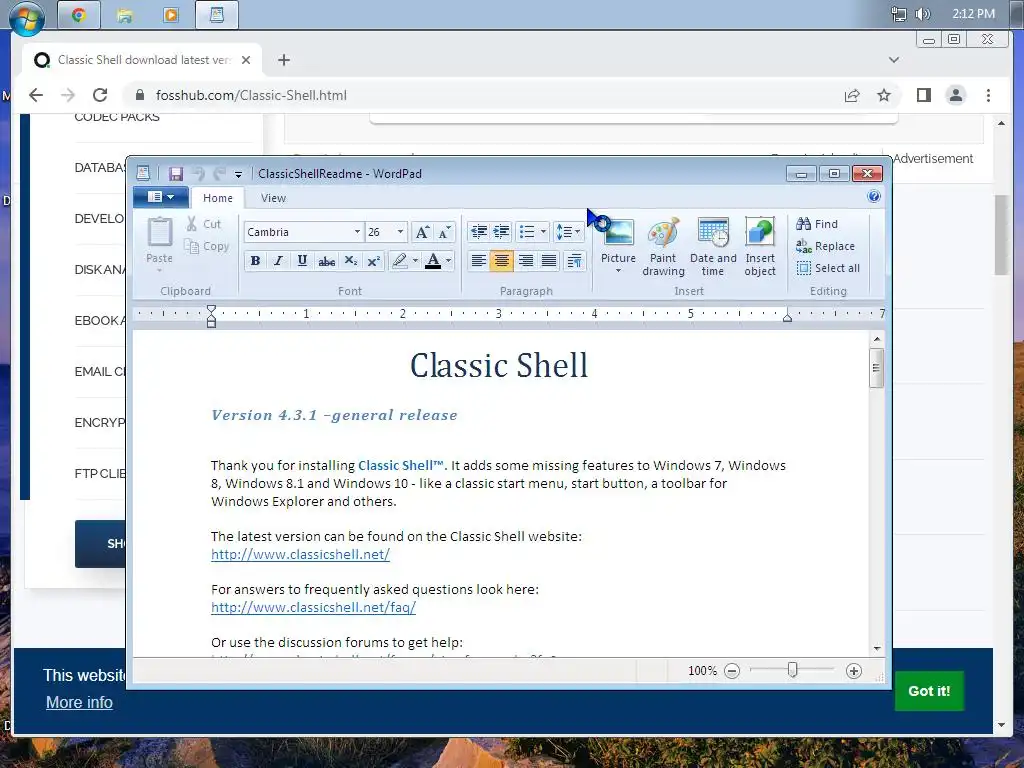The image size is (1024, 768).
Task: Click the Chrome address bar URL
Action: point(251,95)
